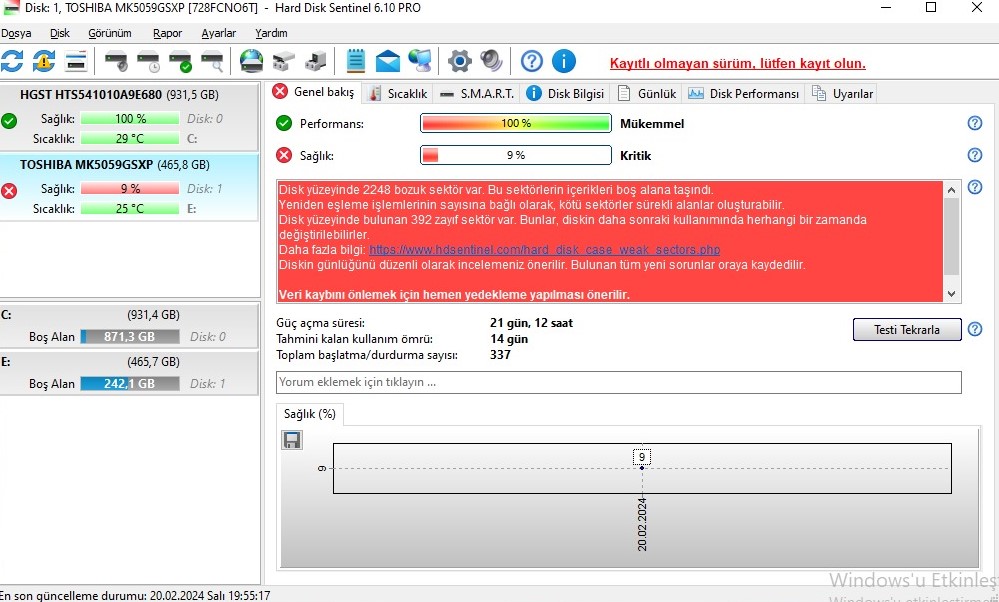Click the Sağlık 9 % health bar
This screenshot has width=999, height=602.
pyautogui.click(x=515, y=155)
